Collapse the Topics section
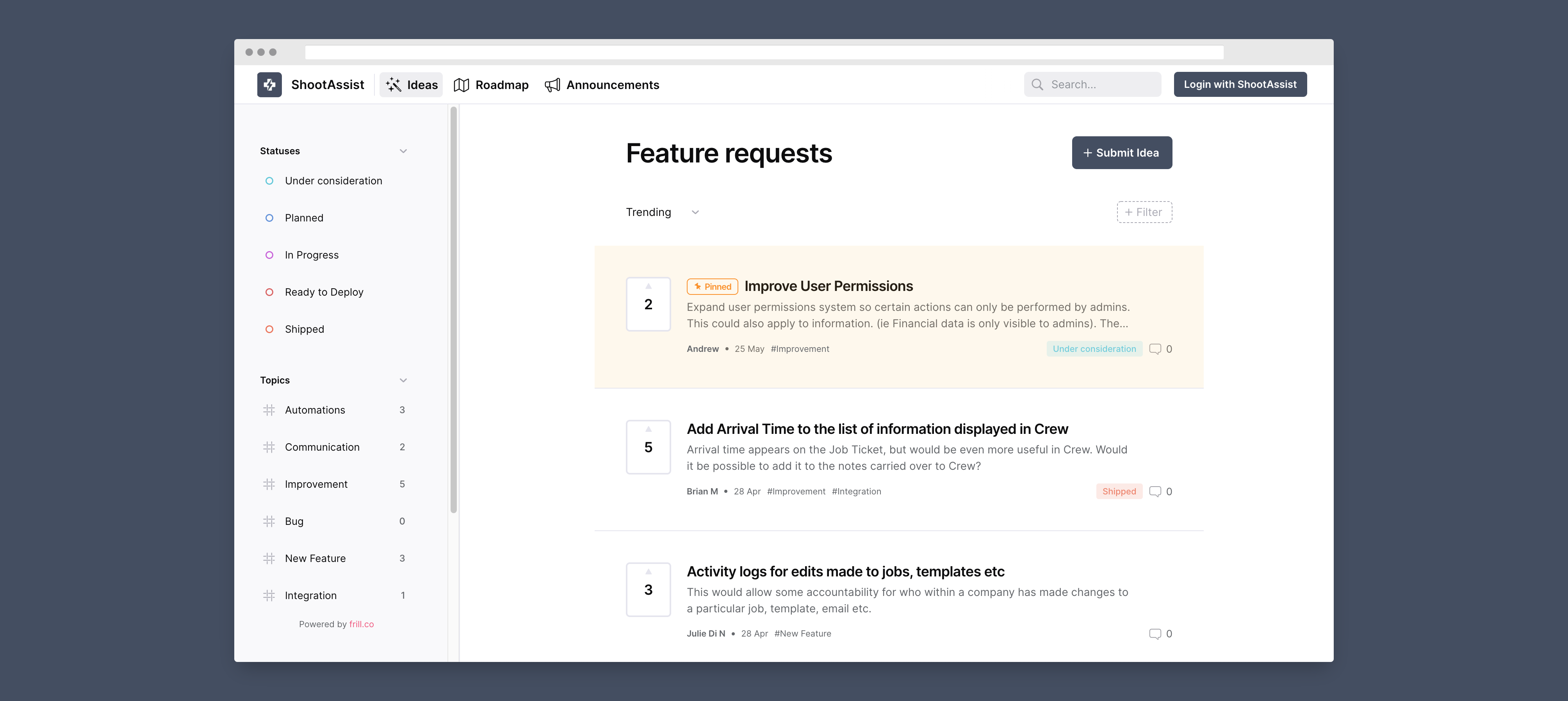This screenshot has width=1568, height=701. click(x=403, y=380)
